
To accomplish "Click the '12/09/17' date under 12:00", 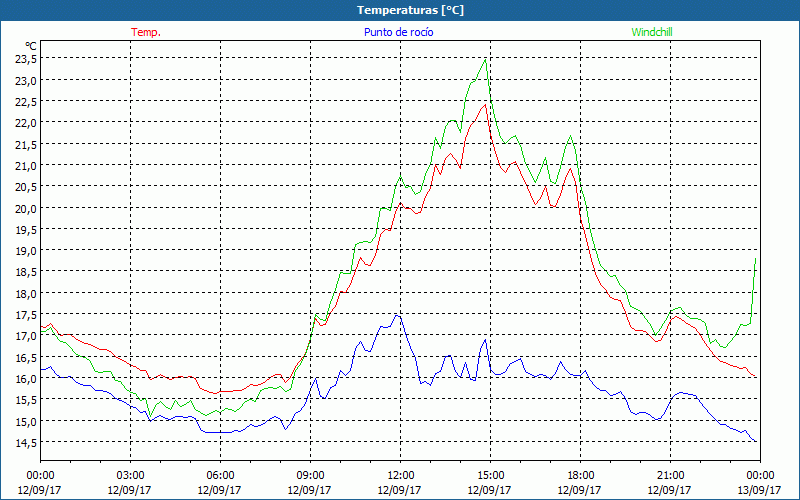I will pos(399,490).
